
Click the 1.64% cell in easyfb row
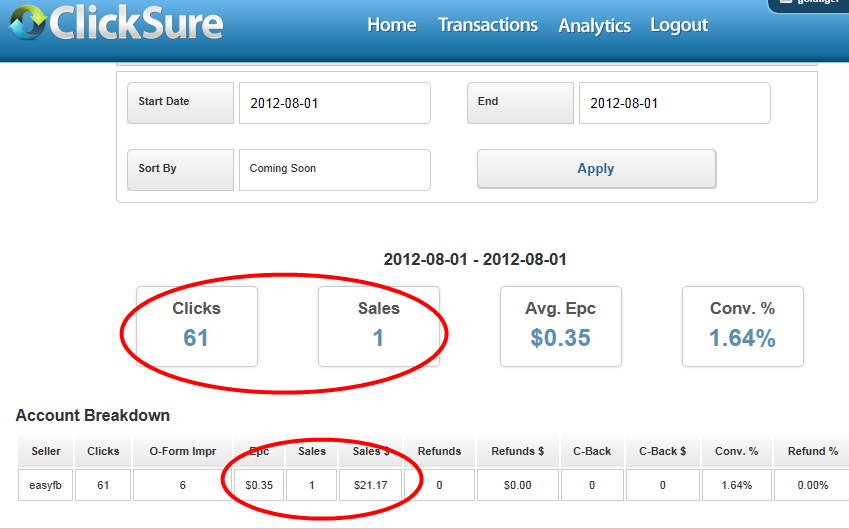pyautogui.click(x=736, y=485)
